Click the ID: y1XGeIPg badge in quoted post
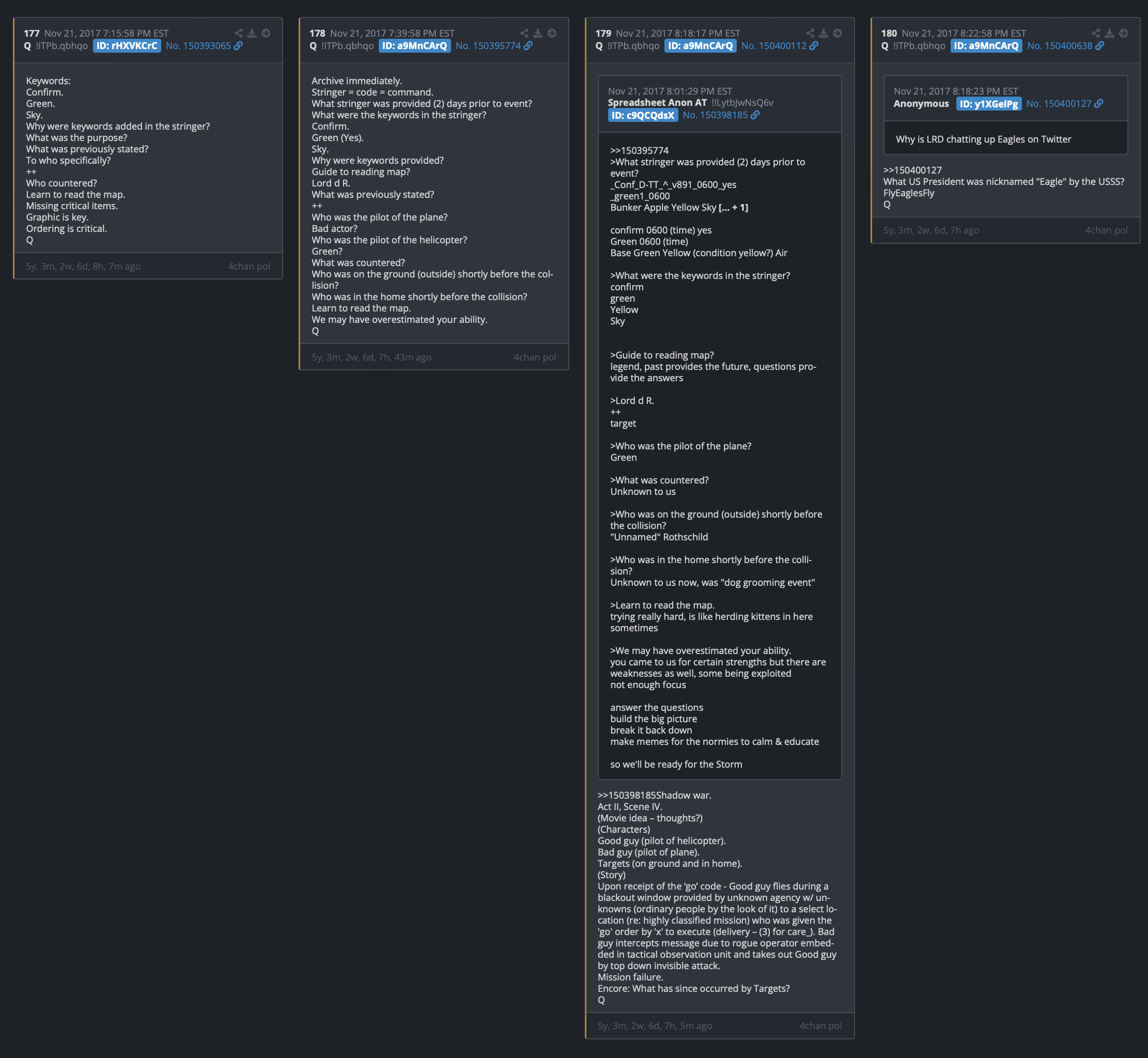 coord(989,104)
